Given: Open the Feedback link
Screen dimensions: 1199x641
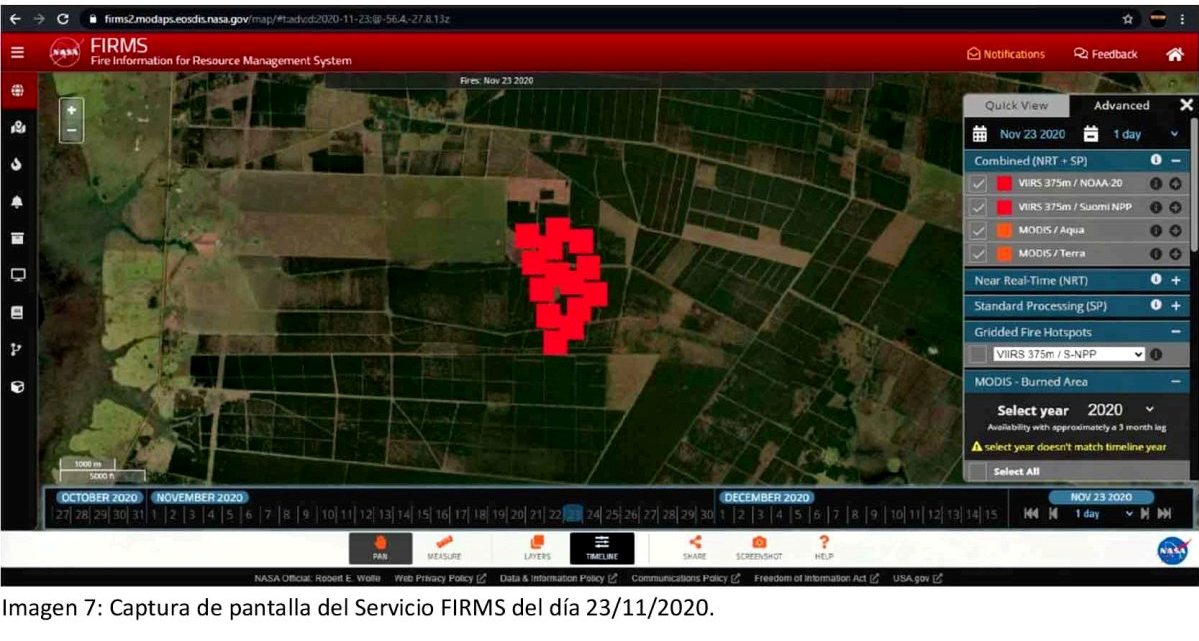Looking at the screenshot, I should coord(1106,54).
